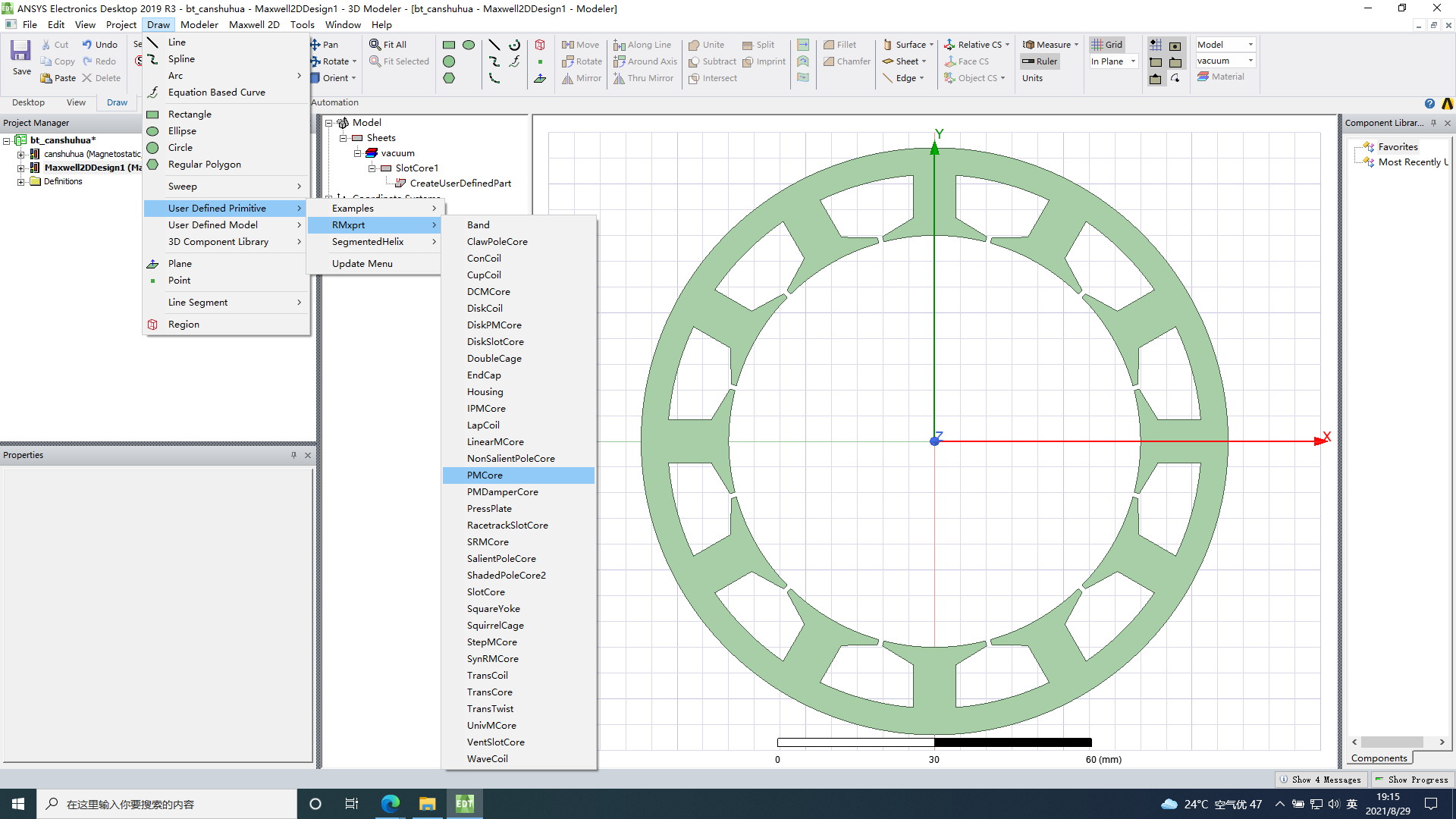Toggle the Grid display
The image size is (1456, 819).
pos(1106,45)
